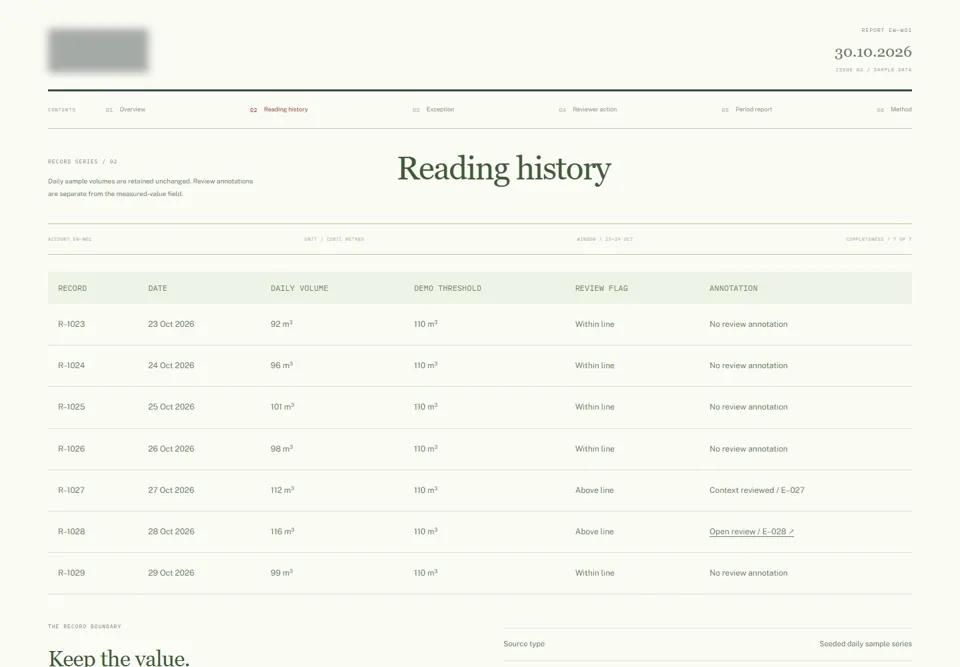Image resolution: width=960 pixels, height=667 pixels.
Task: Click the 112 m³ daily volume value
Action: 282,490
